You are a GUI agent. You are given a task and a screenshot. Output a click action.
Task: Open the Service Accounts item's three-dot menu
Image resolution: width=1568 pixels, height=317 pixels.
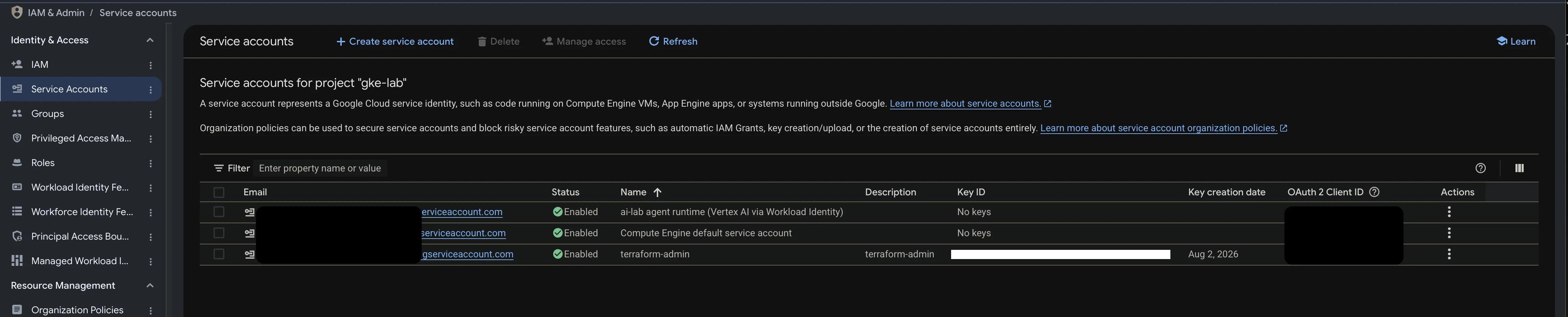pyautogui.click(x=150, y=89)
